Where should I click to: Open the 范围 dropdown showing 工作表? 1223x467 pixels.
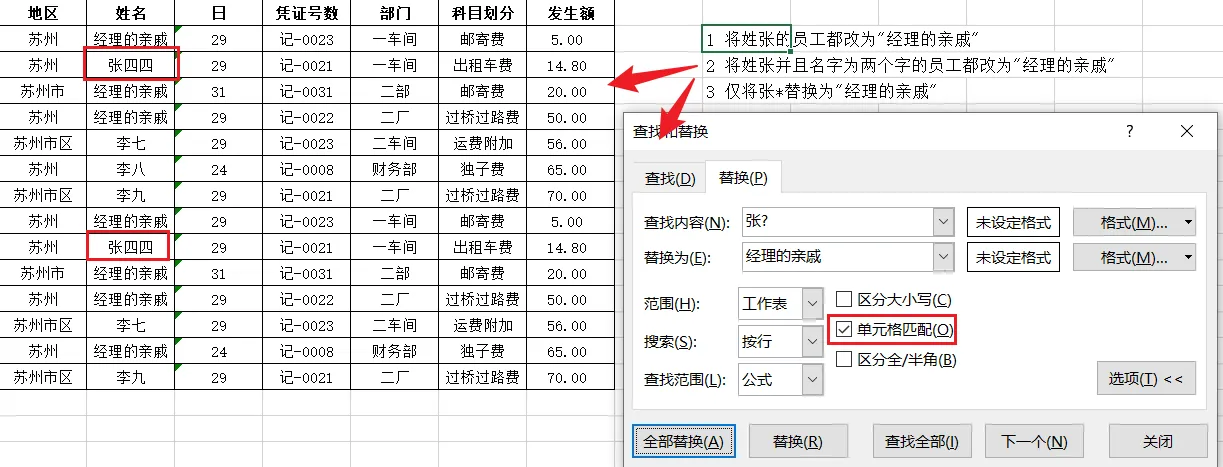click(x=812, y=304)
